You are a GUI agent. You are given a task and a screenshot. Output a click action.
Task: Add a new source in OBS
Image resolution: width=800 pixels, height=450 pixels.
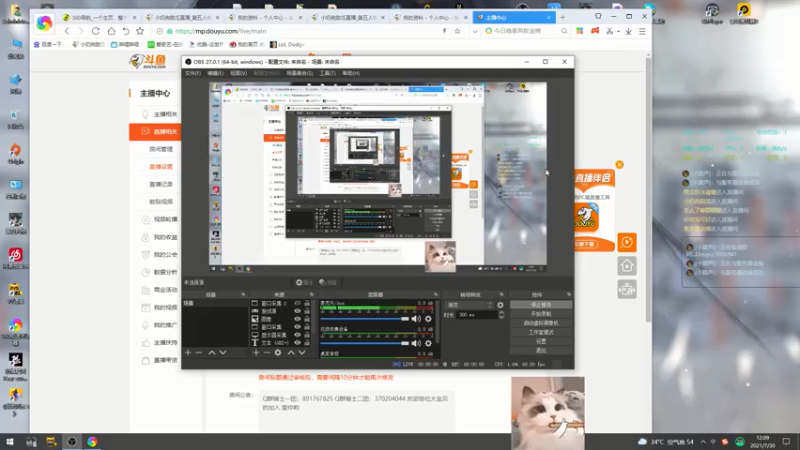(256, 353)
